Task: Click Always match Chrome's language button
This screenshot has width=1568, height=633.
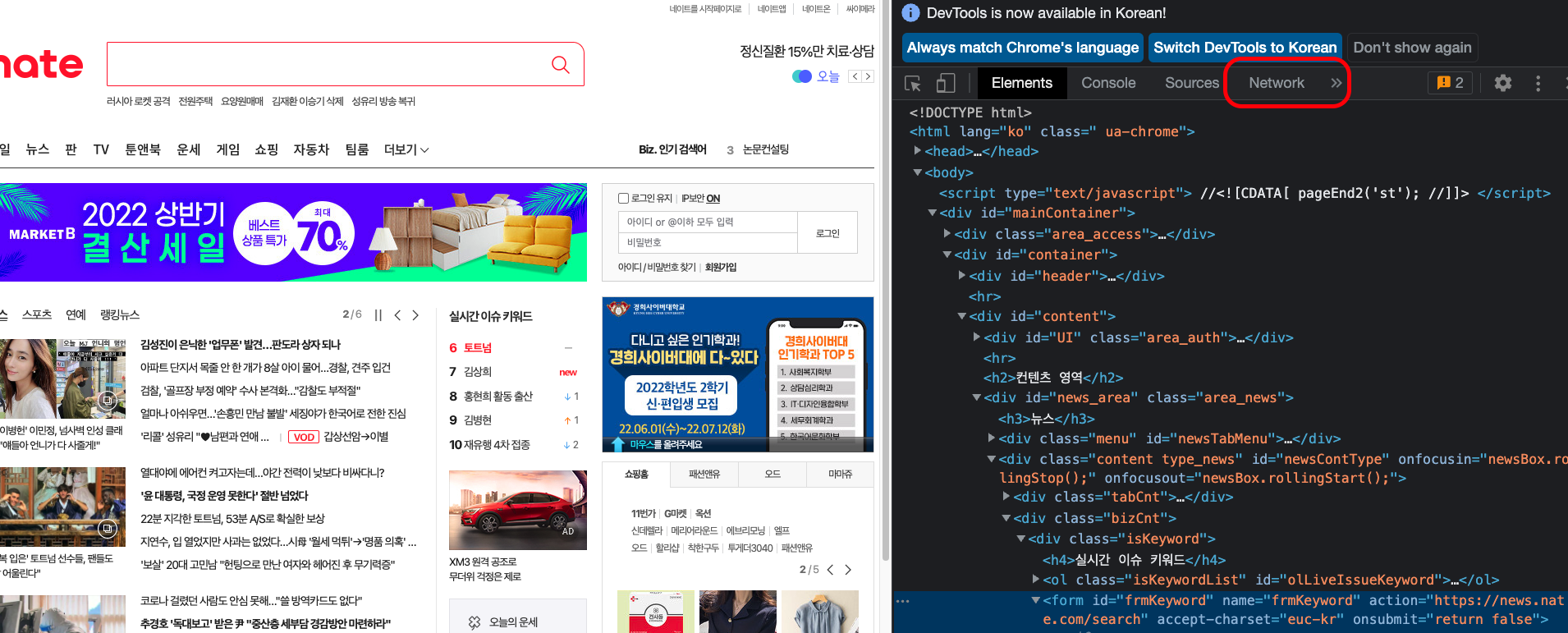Action: 1023,48
